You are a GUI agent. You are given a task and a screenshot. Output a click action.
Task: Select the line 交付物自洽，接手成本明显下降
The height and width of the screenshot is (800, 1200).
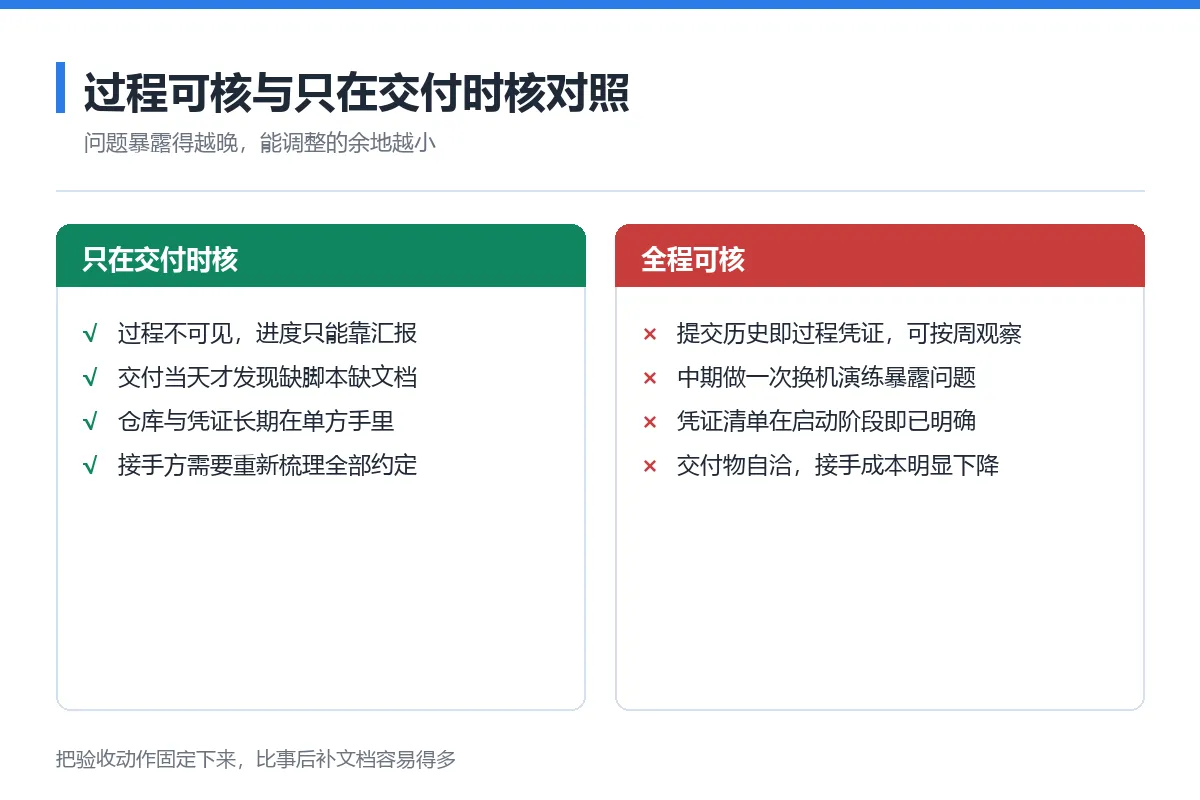point(838,466)
